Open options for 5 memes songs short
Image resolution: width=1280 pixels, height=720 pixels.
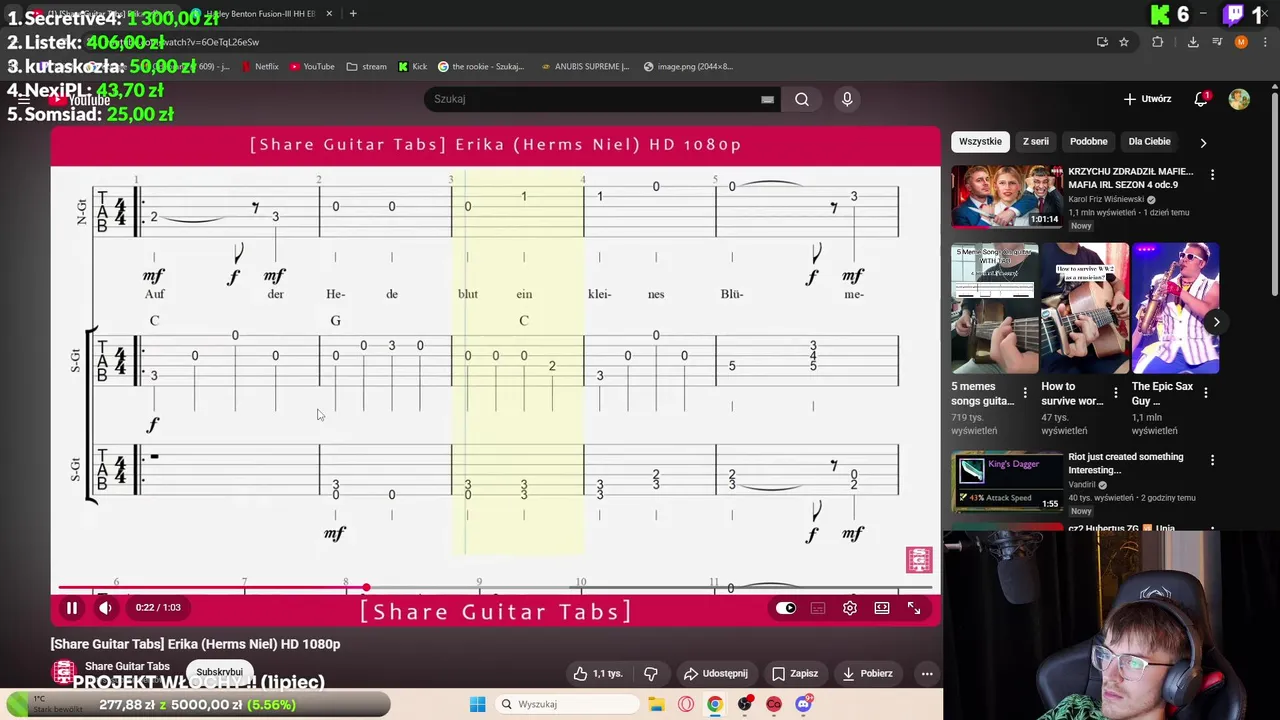point(1025,393)
